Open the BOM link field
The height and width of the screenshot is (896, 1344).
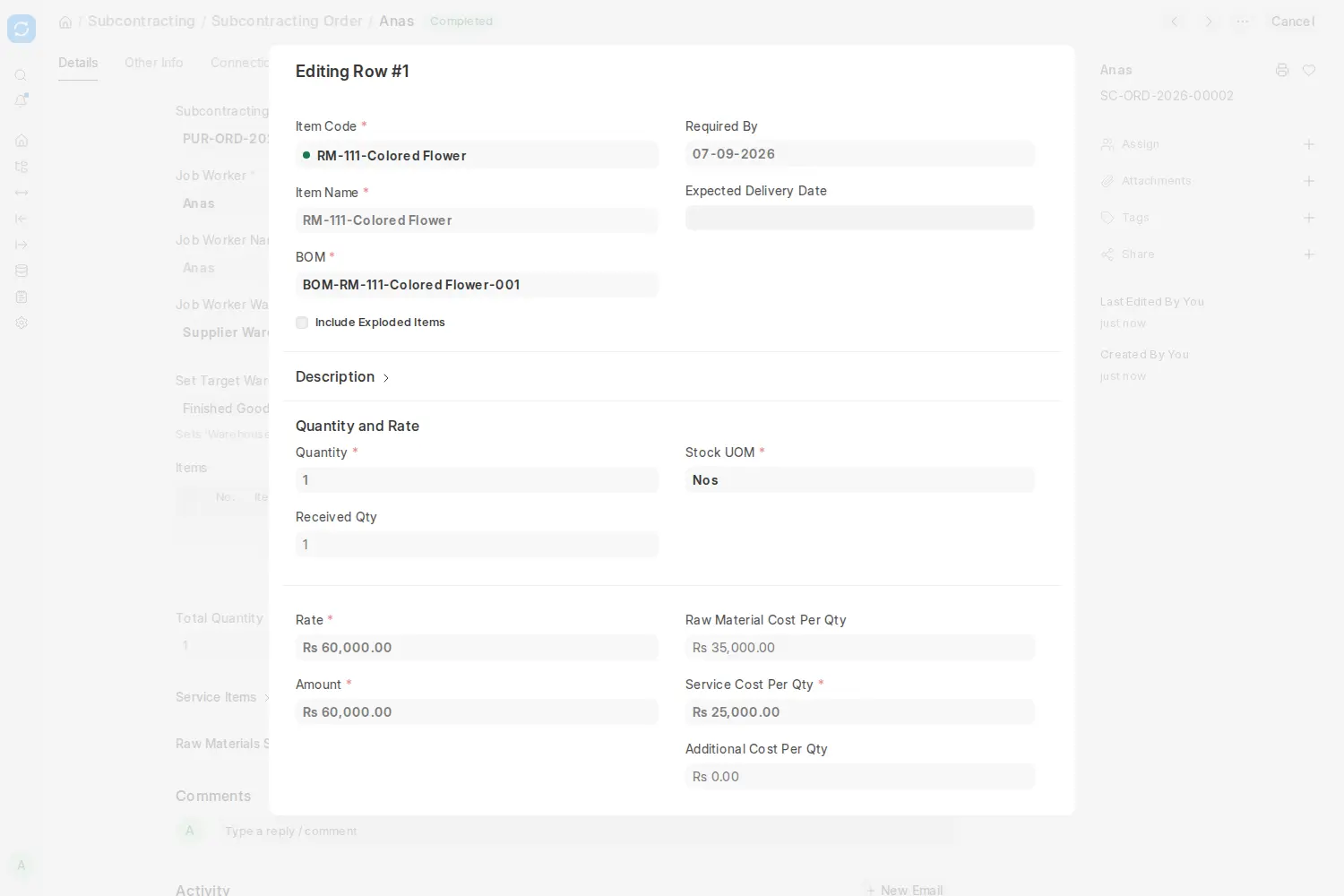pos(477,285)
